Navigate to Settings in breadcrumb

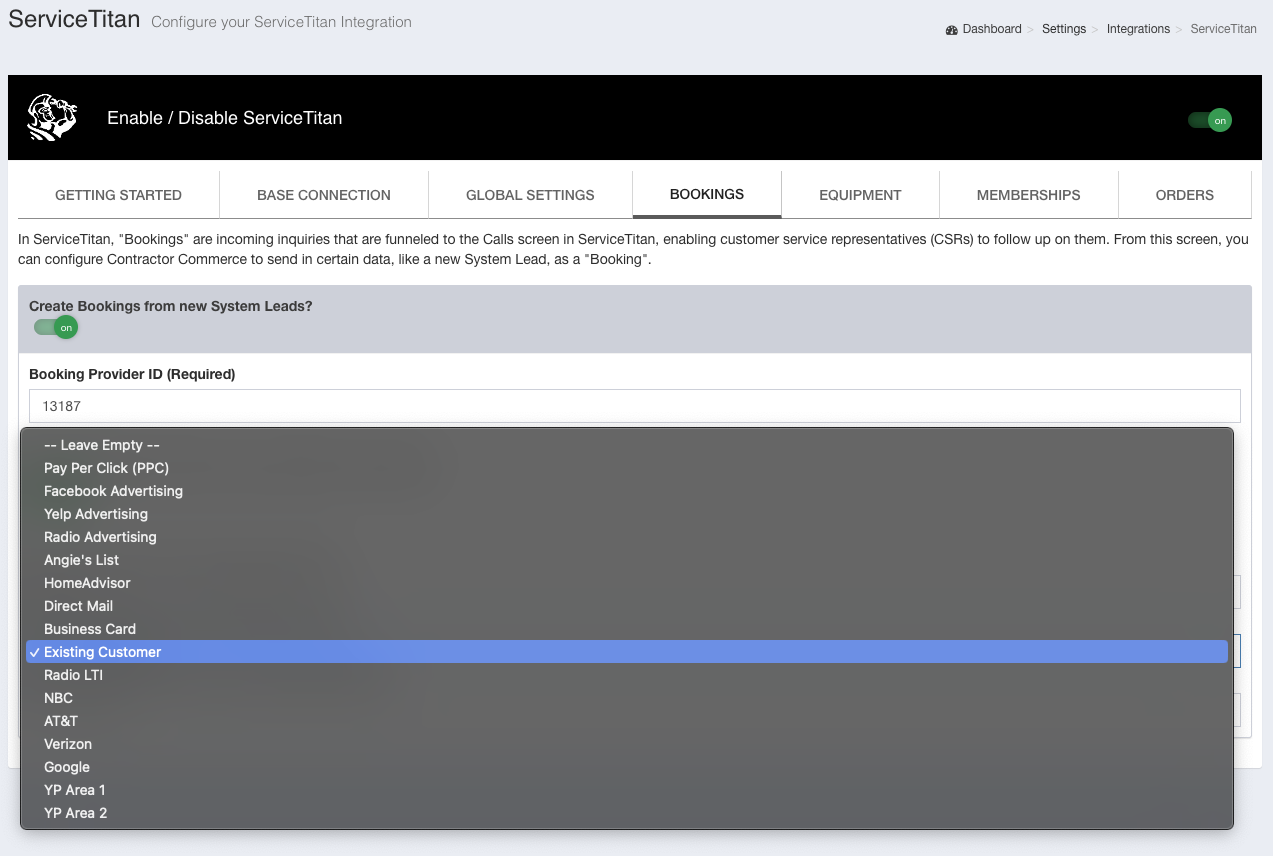tap(1064, 29)
